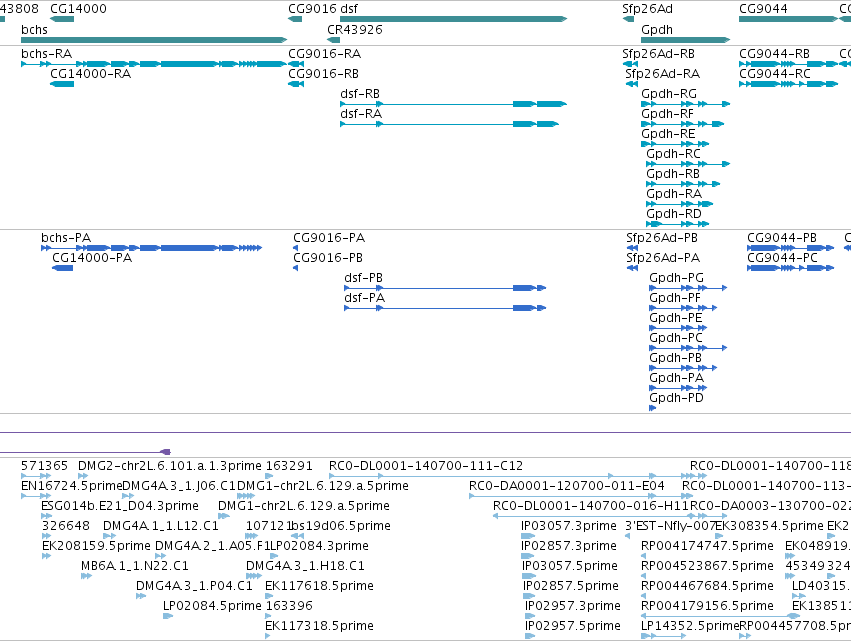Select transcript Gpdh-RA
851x641 pixels.
tap(679, 204)
